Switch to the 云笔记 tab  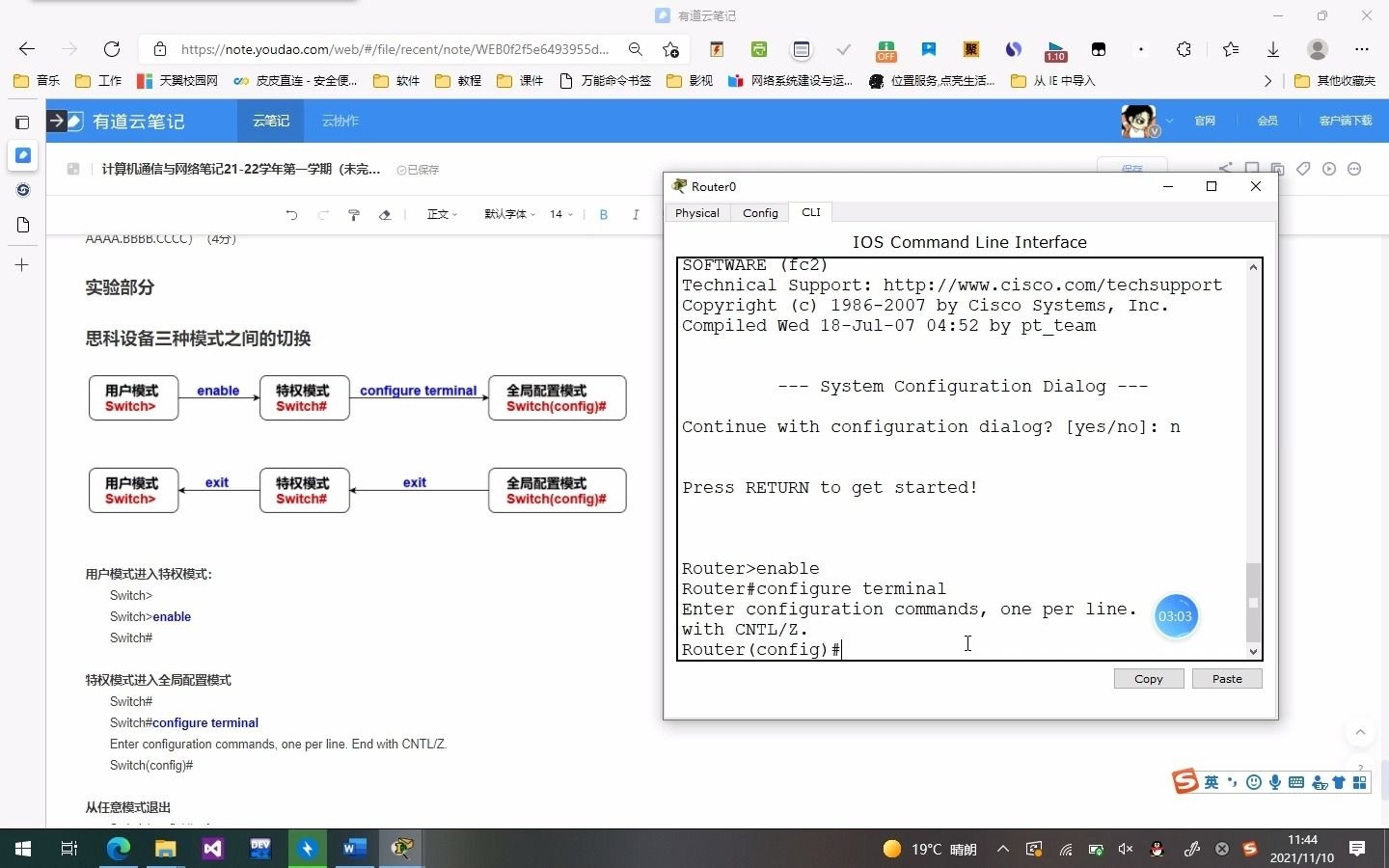click(271, 121)
